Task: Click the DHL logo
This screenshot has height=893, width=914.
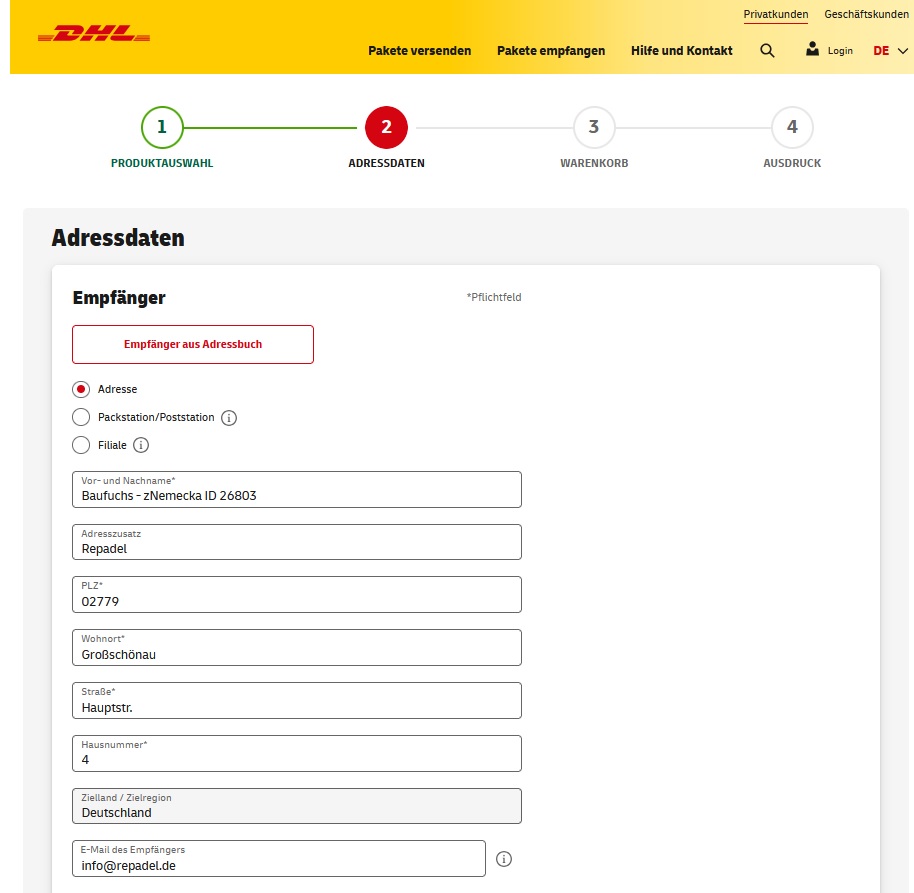Action: coord(94,35)
